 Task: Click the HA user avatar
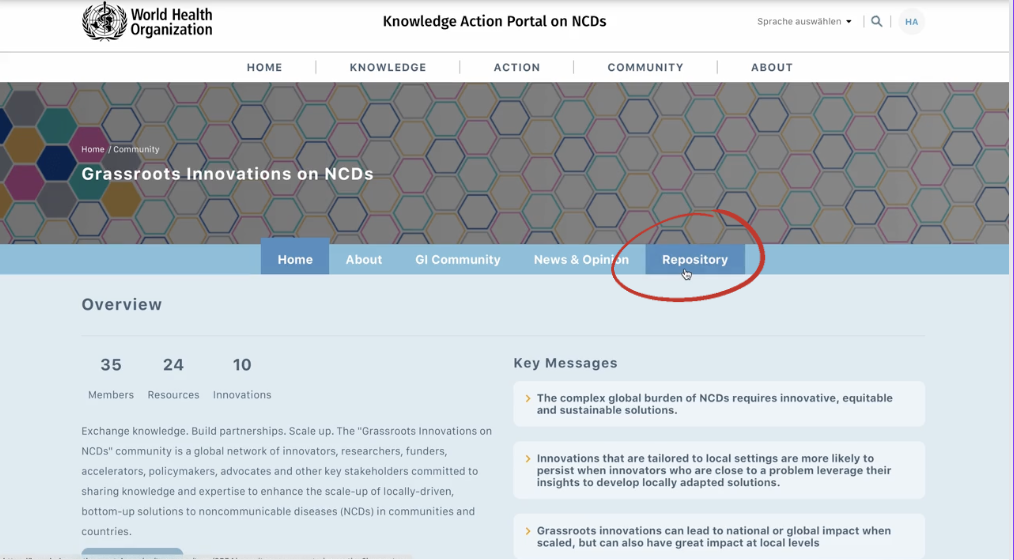911,21
